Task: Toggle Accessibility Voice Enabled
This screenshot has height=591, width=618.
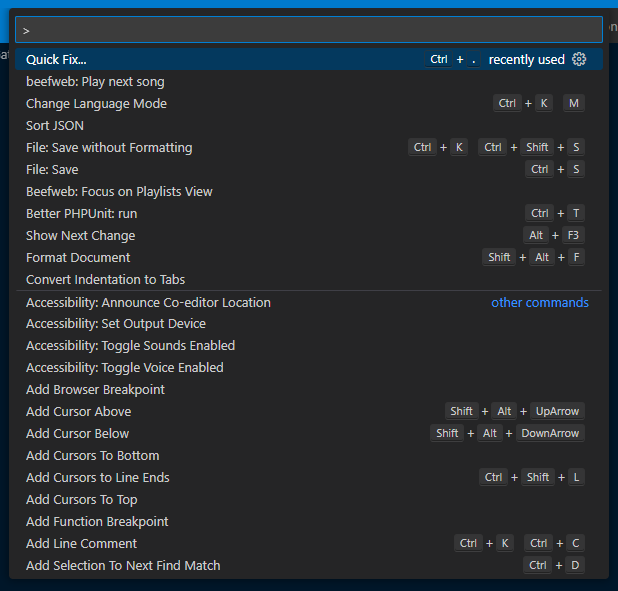Action: coord(124,368)
